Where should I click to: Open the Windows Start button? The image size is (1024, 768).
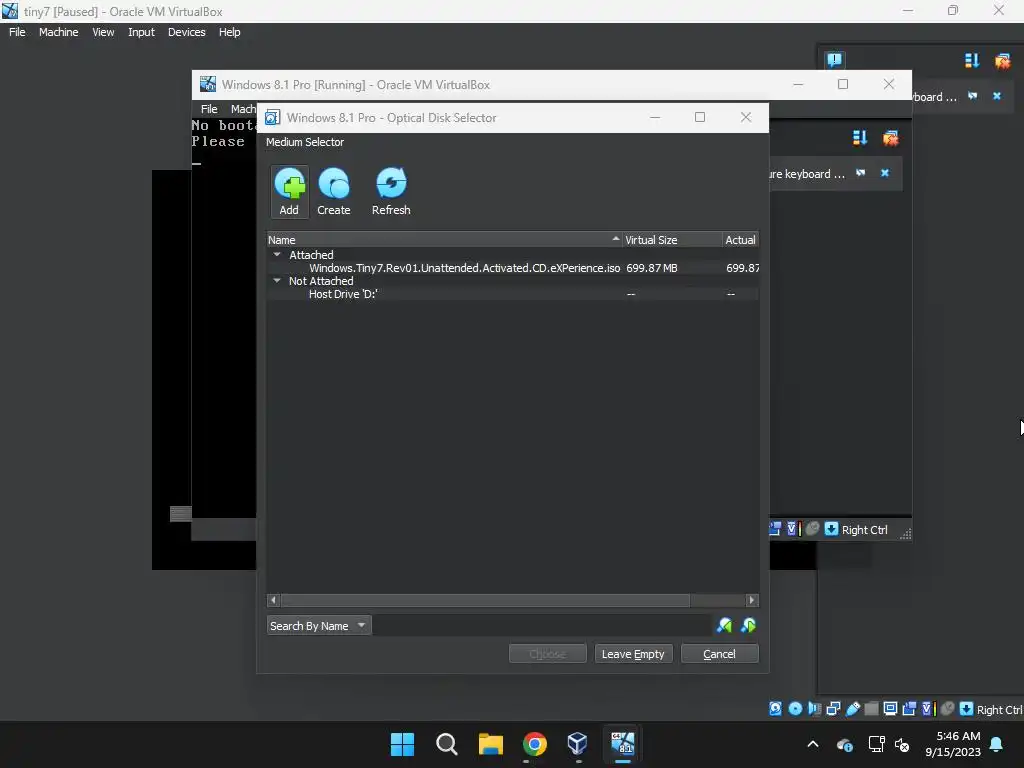[402, 744]
